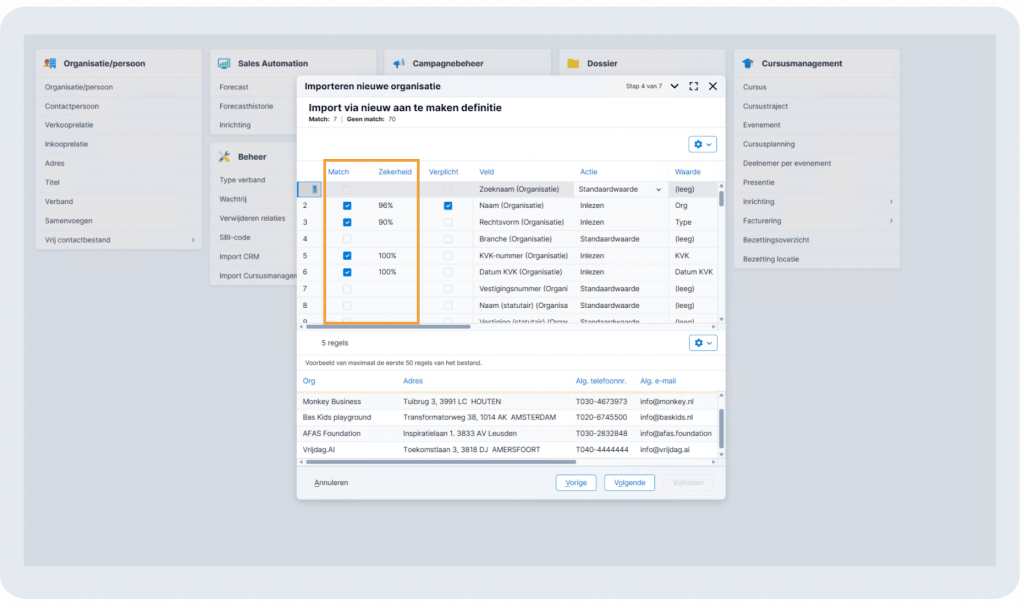Viewport: 1024px width, 605px height.
Task: Click the Vorige button
Action: (576, 483)
